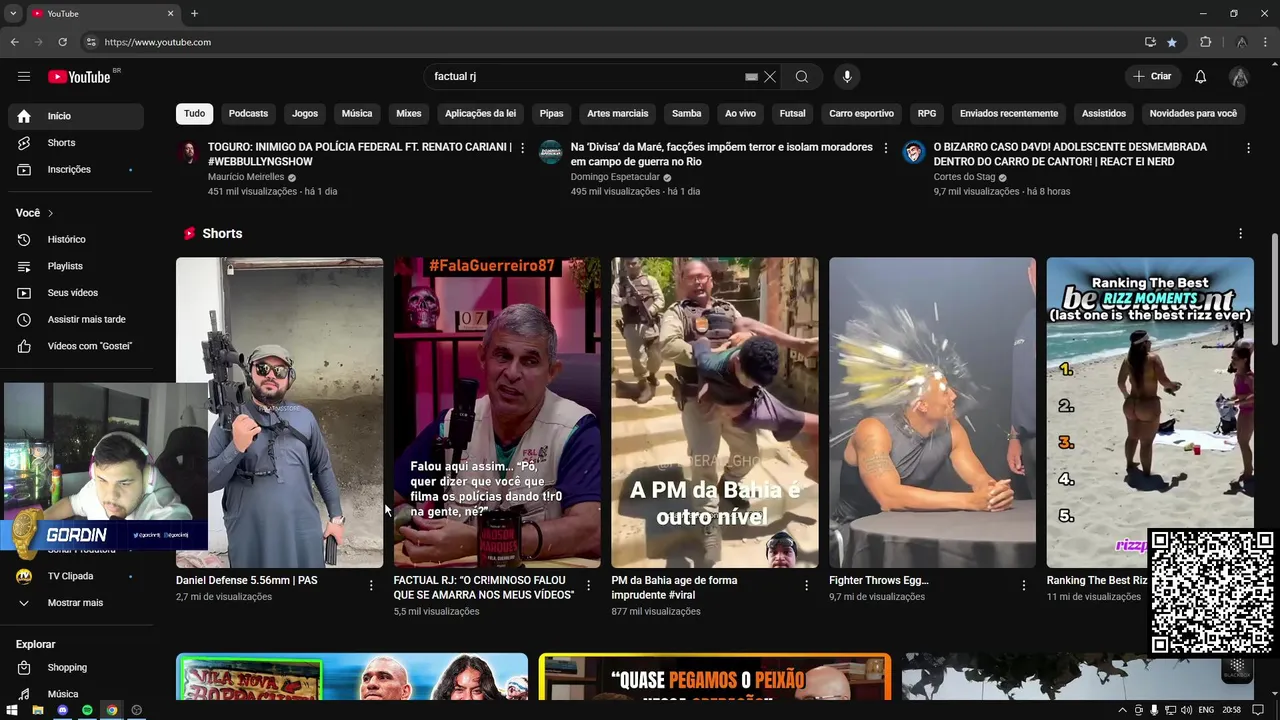Clear the search query with X
Image resolution: width=1280 pixels, height=720 pixels.
(x=770, y=77)
